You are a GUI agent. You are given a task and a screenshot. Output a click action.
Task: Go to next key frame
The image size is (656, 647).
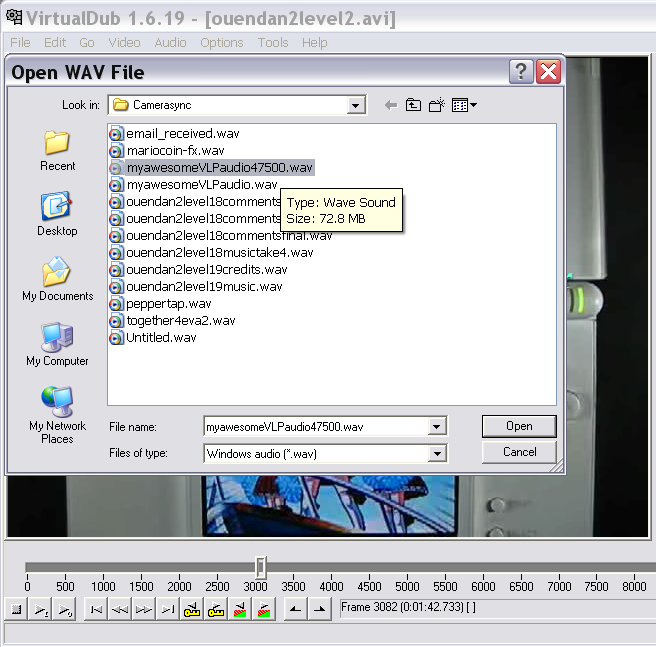[215, 609]
